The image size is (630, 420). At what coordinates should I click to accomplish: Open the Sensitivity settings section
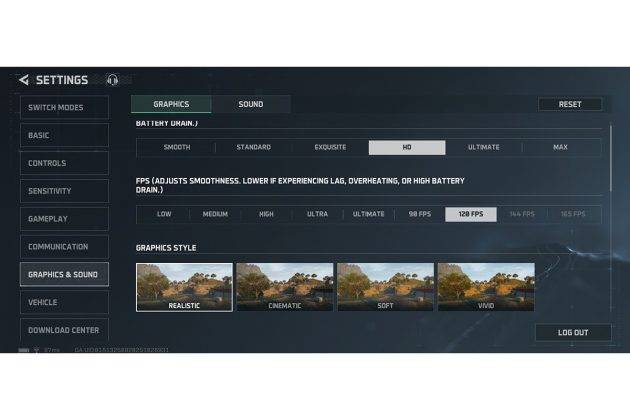tap(64, 191)
